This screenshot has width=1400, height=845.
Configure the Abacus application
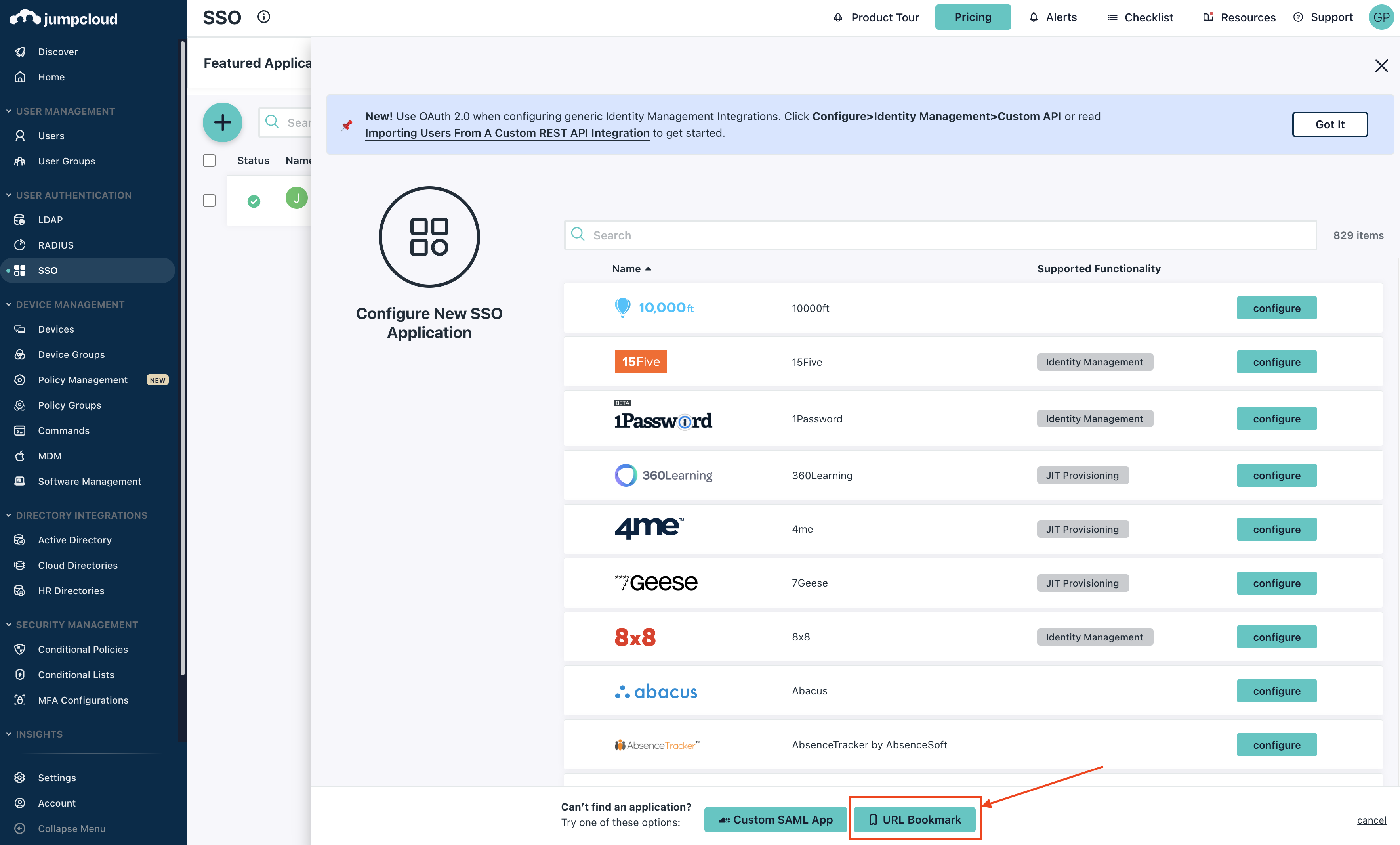[1276, 691]
